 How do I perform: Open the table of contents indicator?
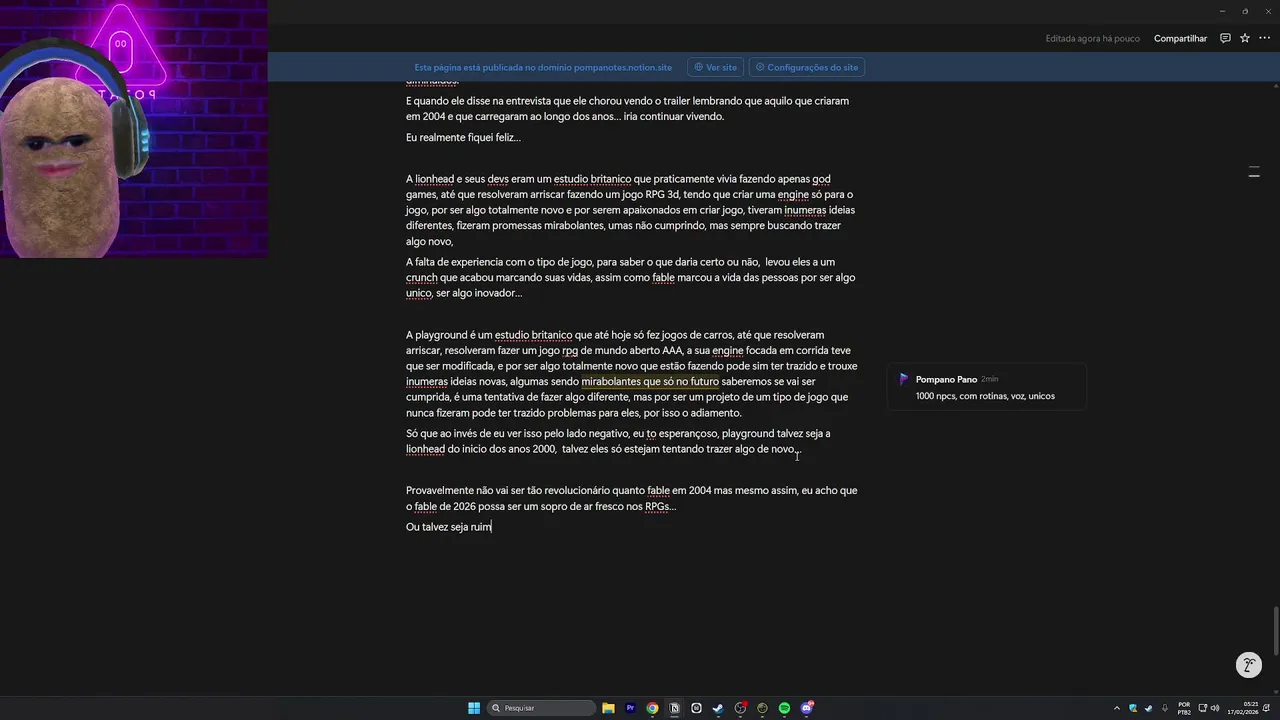coord(1254,173)
